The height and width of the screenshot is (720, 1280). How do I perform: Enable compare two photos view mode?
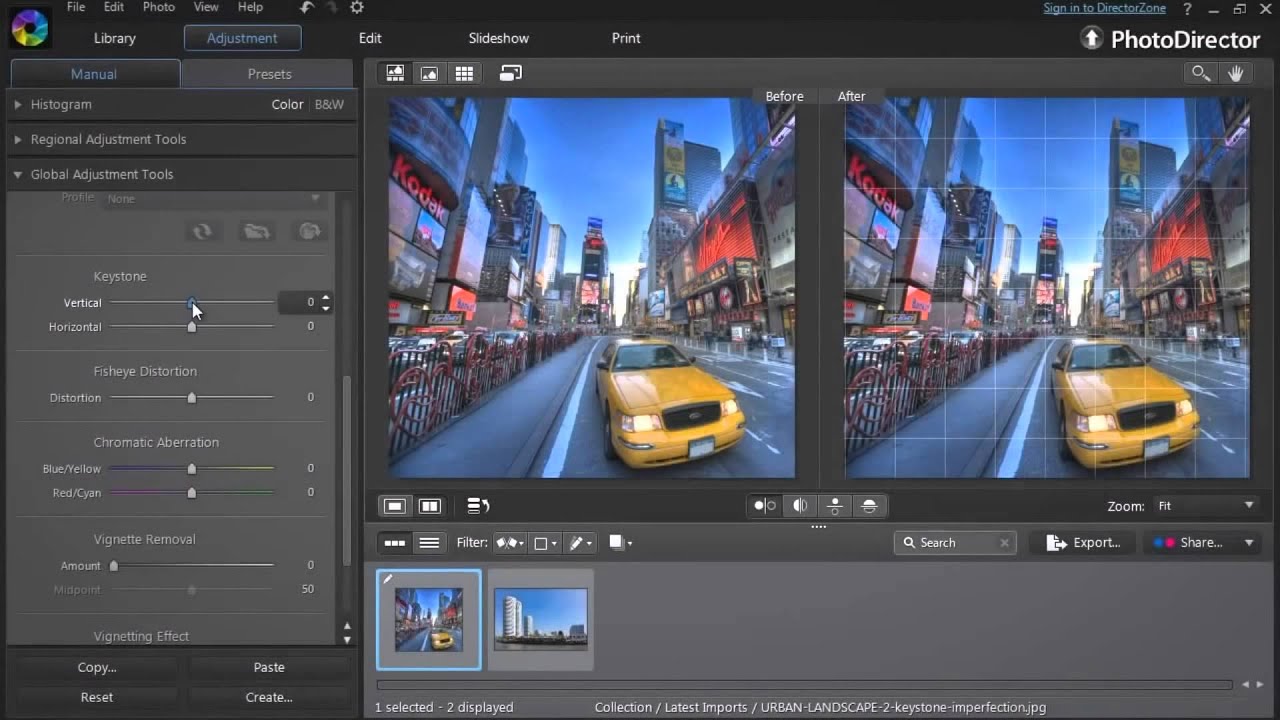coord(430,506)
